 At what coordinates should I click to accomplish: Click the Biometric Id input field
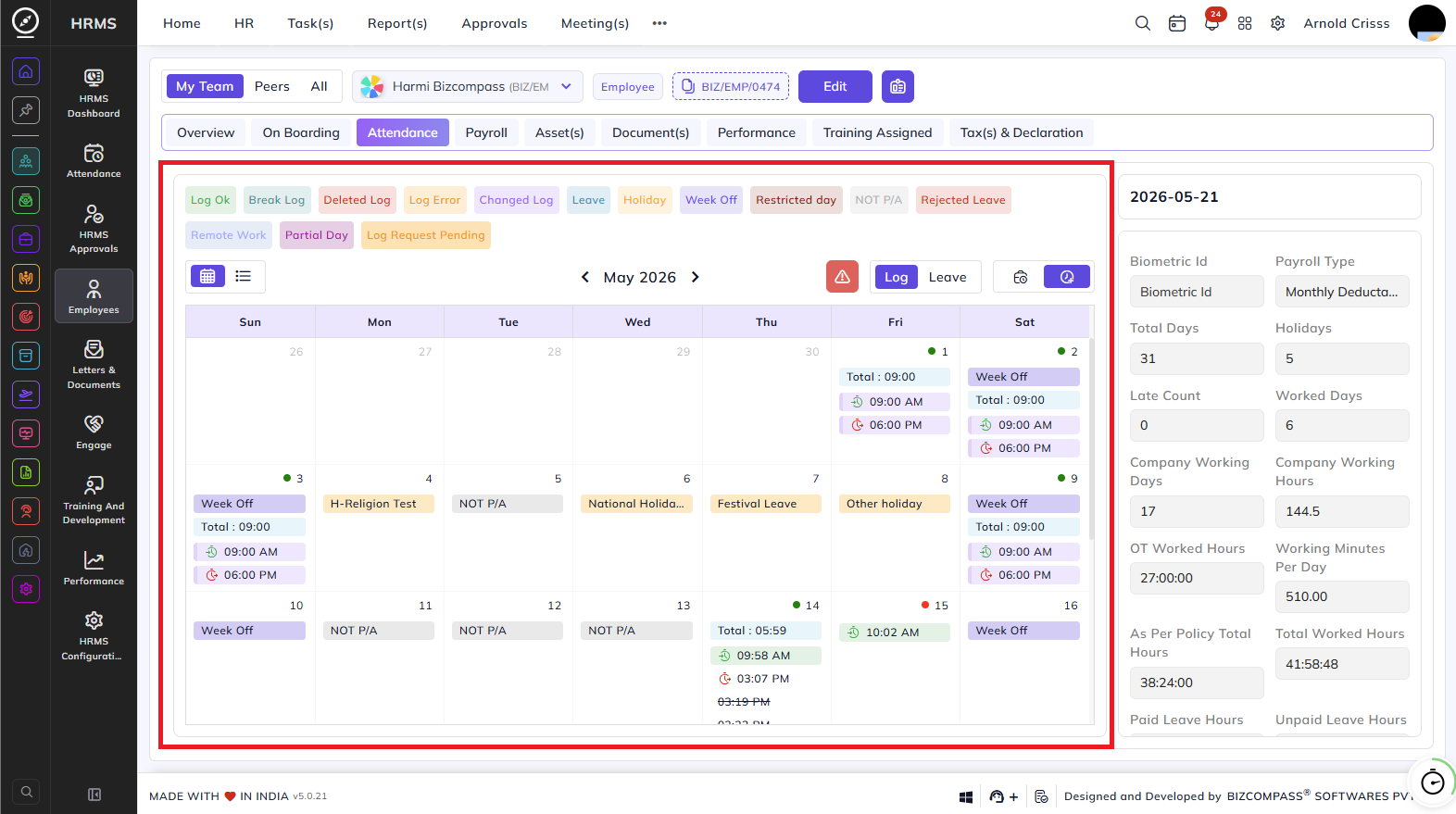tap(1197, 292)
